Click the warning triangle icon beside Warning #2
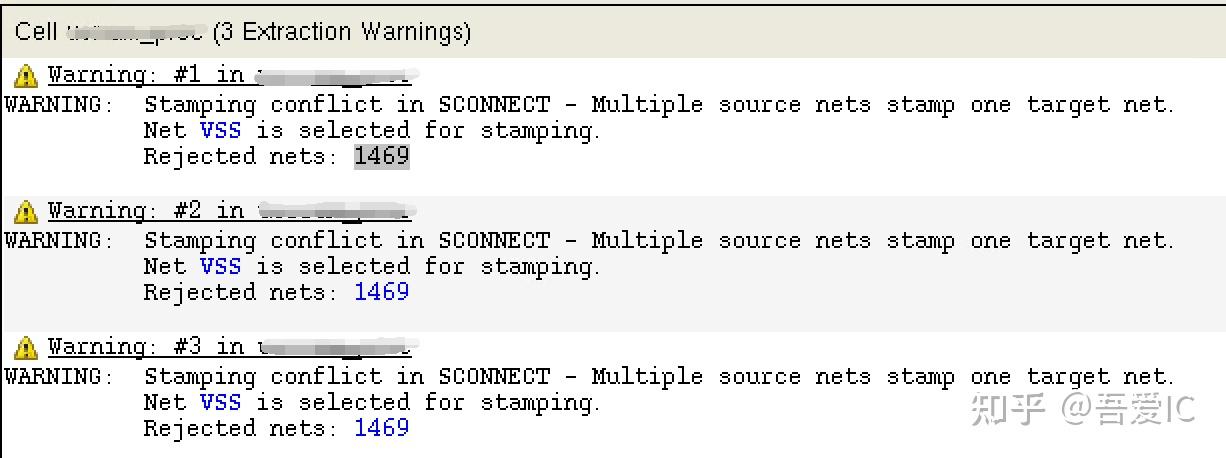 (x=28, y=212)
